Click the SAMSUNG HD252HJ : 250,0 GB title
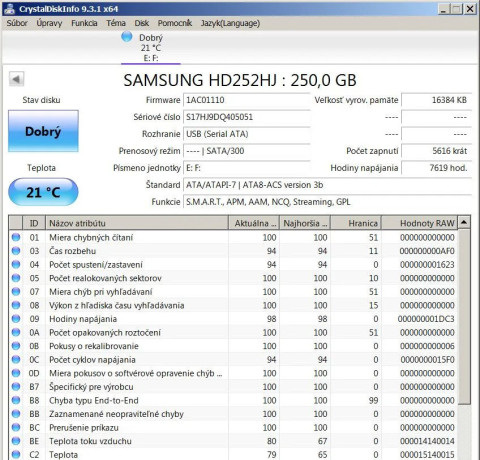 tap(240, 80)
